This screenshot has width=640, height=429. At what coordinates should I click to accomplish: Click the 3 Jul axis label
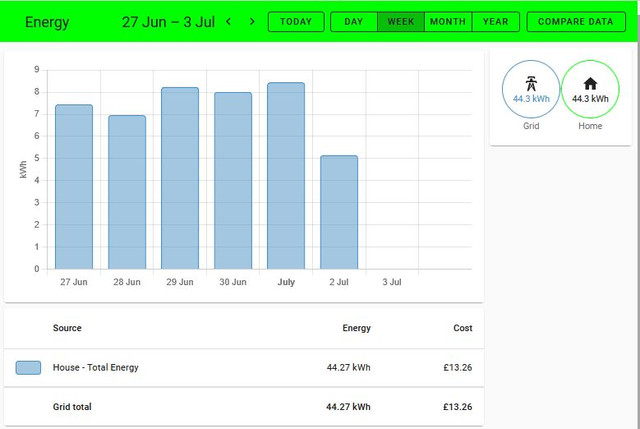pos(392,282)
